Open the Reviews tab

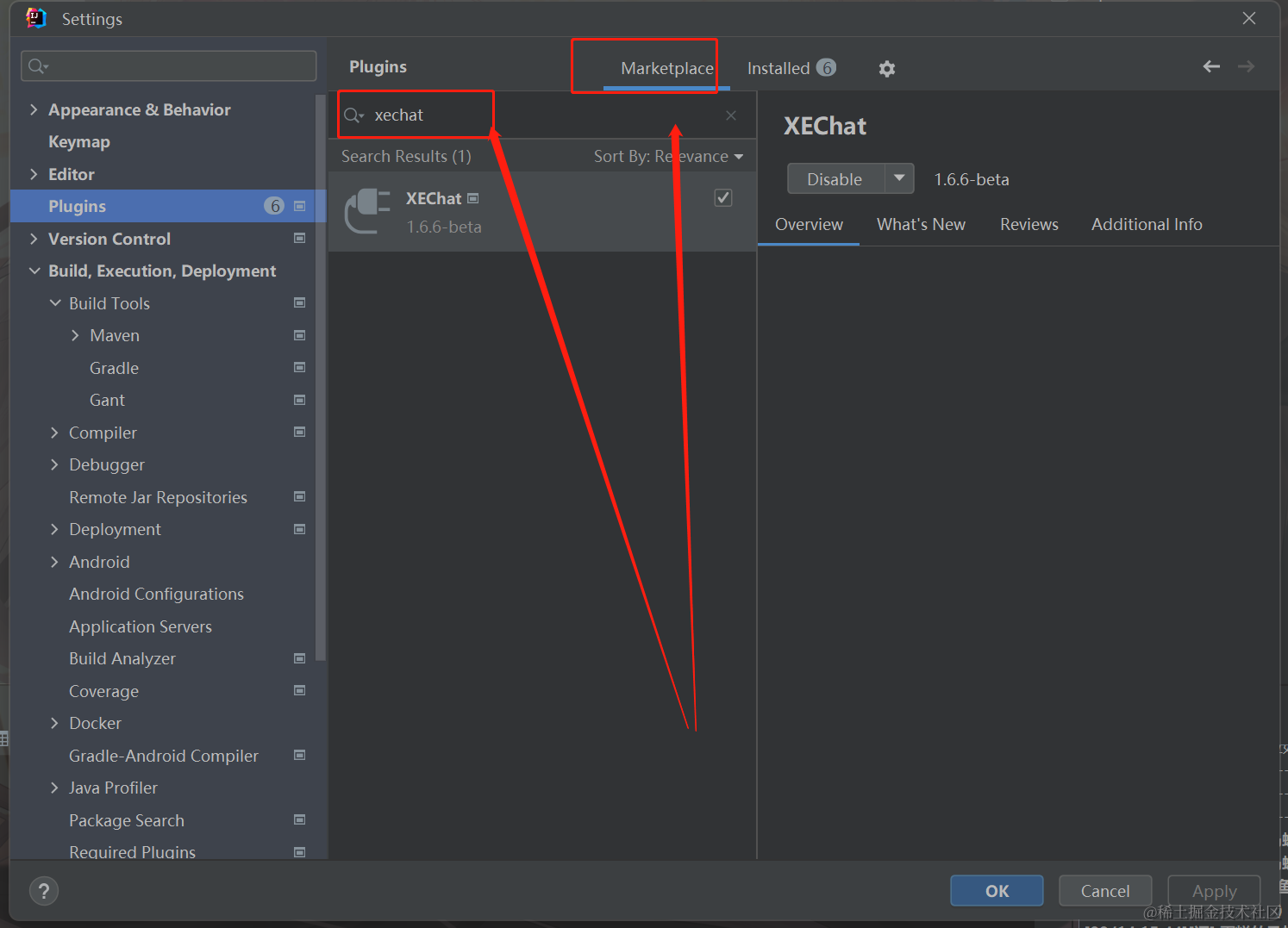[x=1029, y=225]
